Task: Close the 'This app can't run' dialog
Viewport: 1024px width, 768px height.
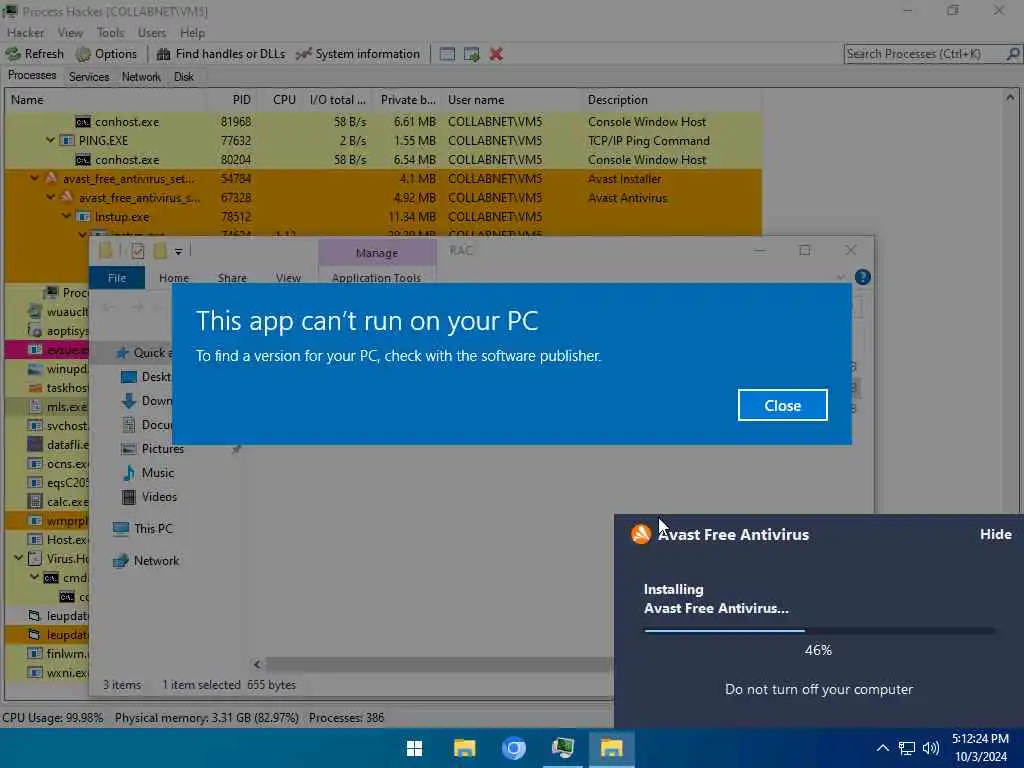Action: 782,406
